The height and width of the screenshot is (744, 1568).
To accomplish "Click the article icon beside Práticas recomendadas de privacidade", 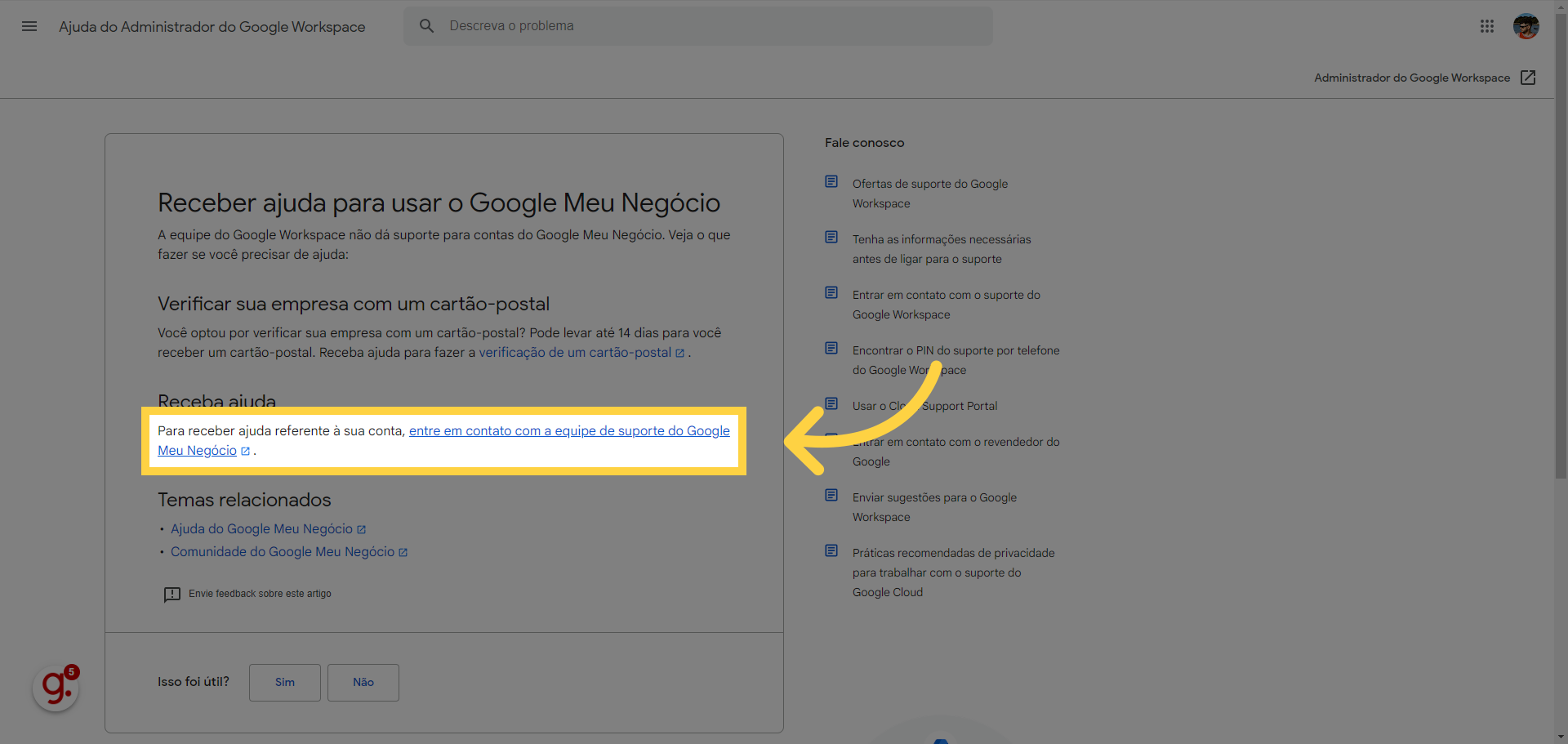I will coord(831,550).
